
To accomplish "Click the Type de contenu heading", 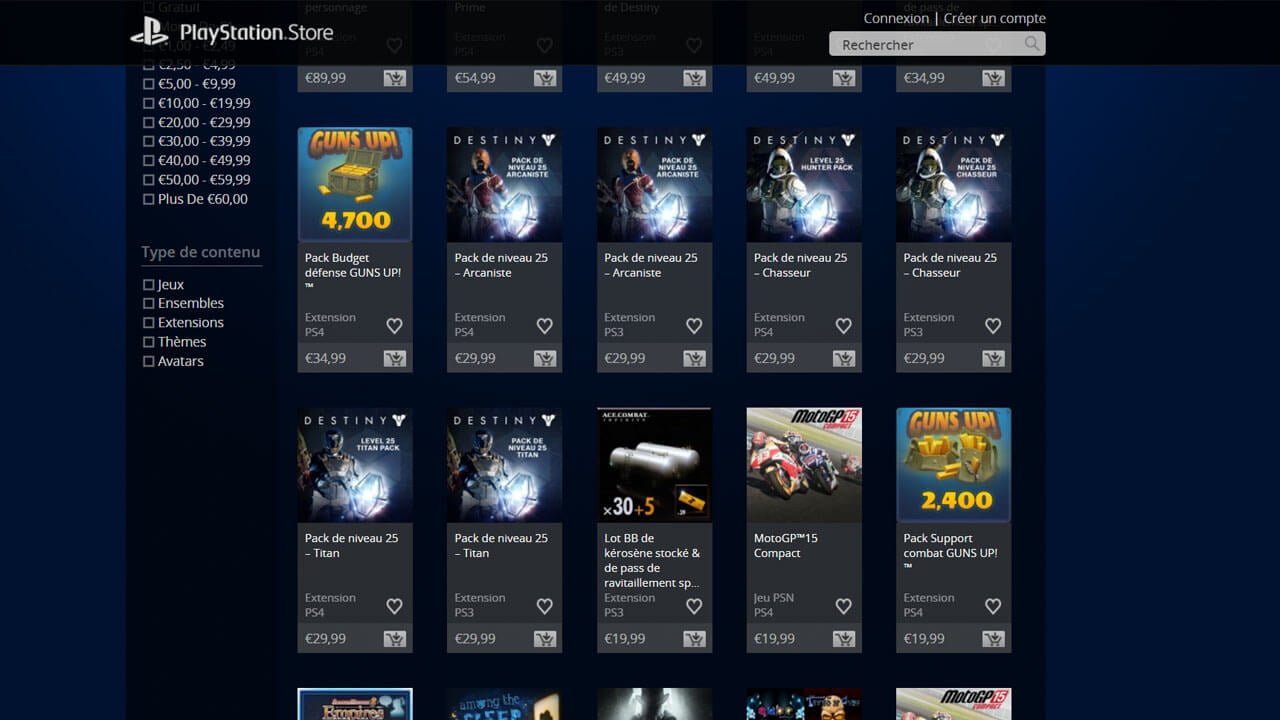I will tap(201, 252).
